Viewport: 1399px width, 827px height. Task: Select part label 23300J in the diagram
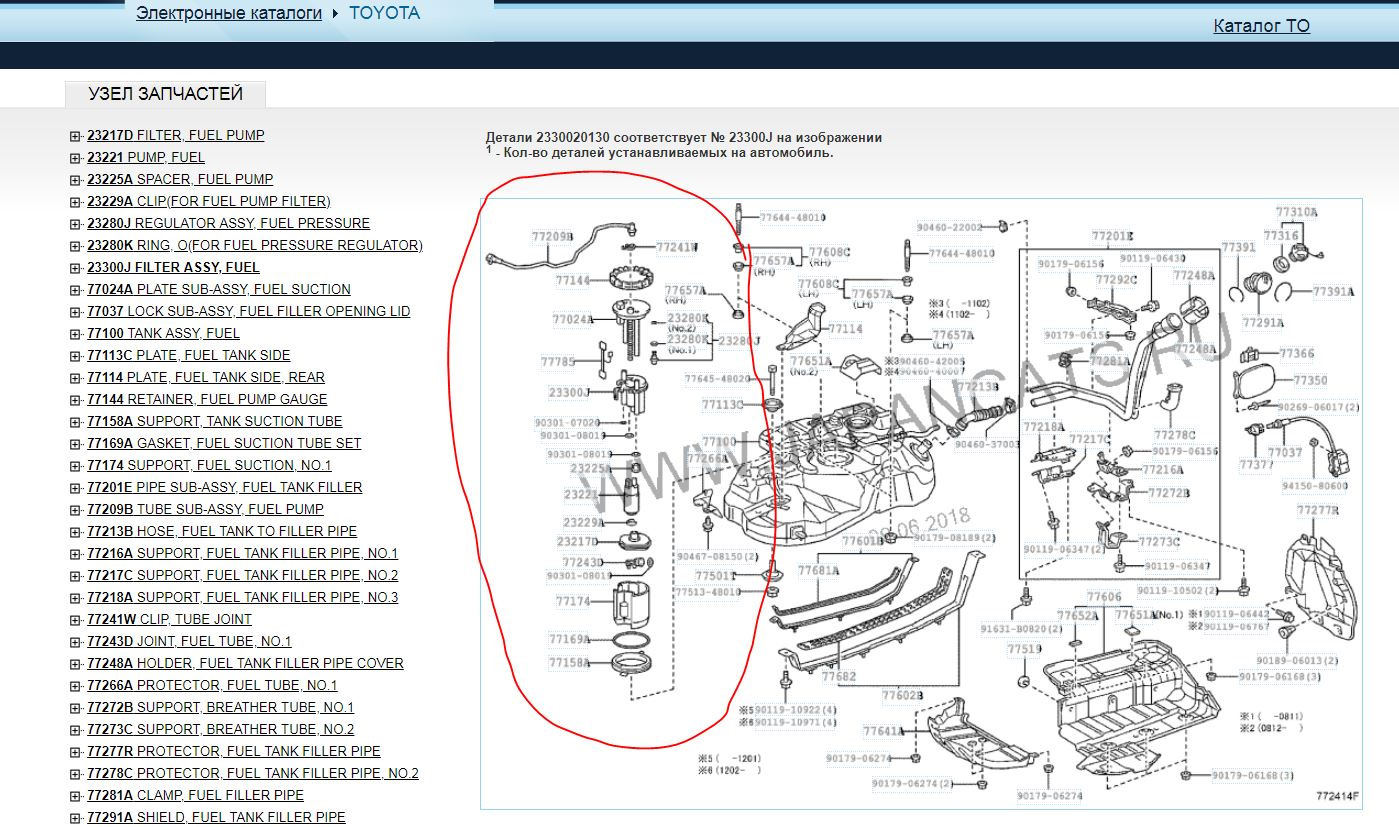(568, 393)
